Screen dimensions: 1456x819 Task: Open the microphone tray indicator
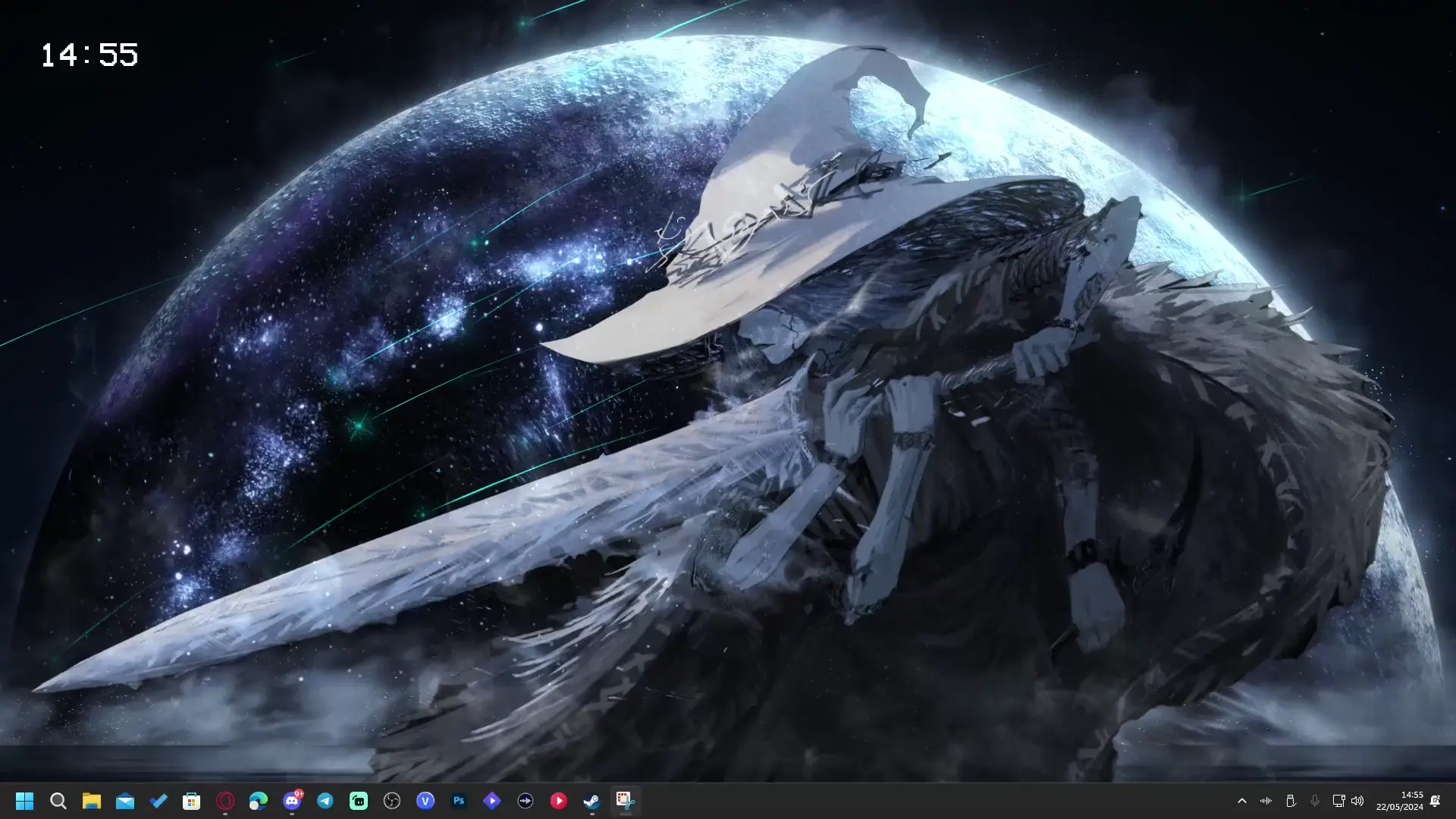click(1315, 801)
